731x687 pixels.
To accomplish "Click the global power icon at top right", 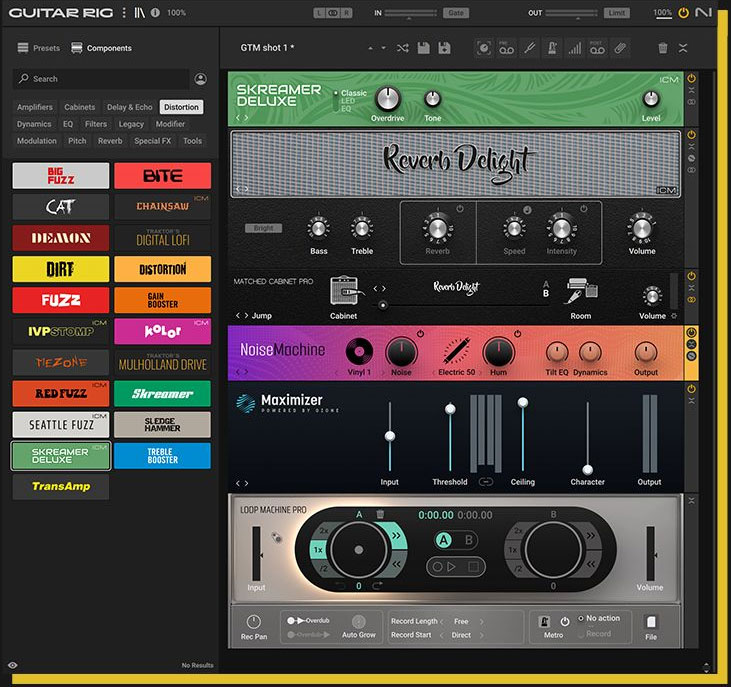I will (683, 13).
